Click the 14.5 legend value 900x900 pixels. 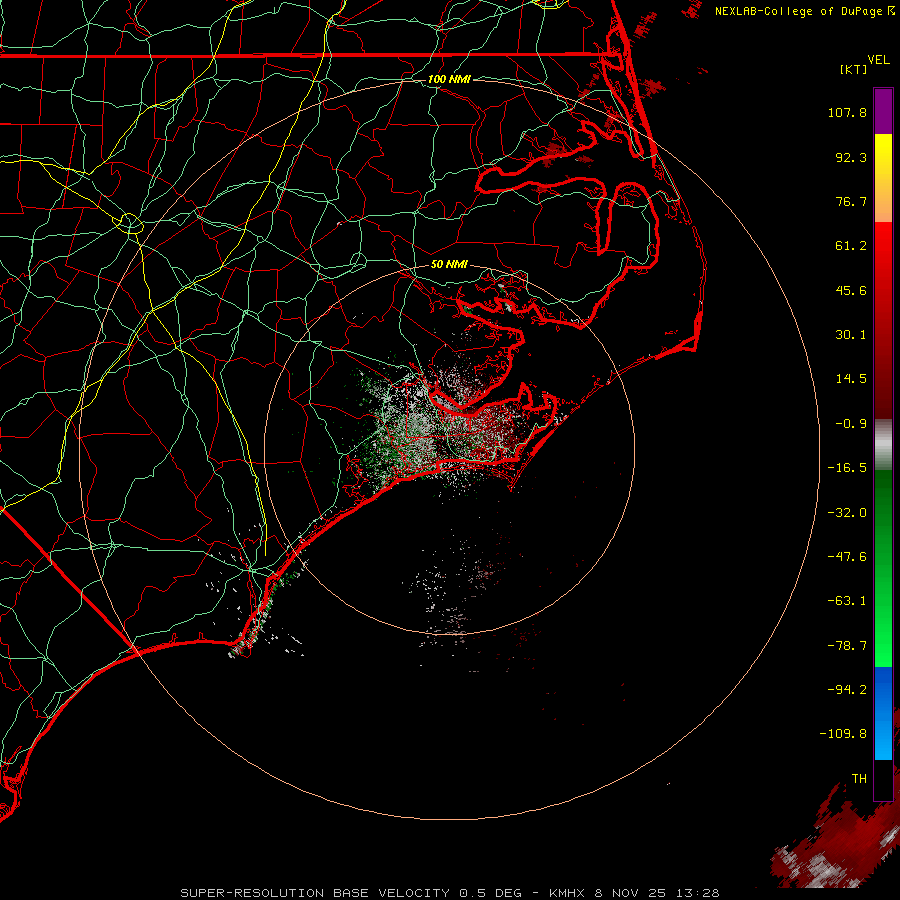pos(851,379)
